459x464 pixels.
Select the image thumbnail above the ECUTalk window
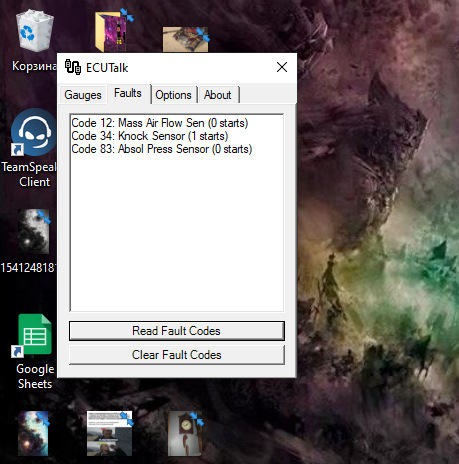point(186,40)
